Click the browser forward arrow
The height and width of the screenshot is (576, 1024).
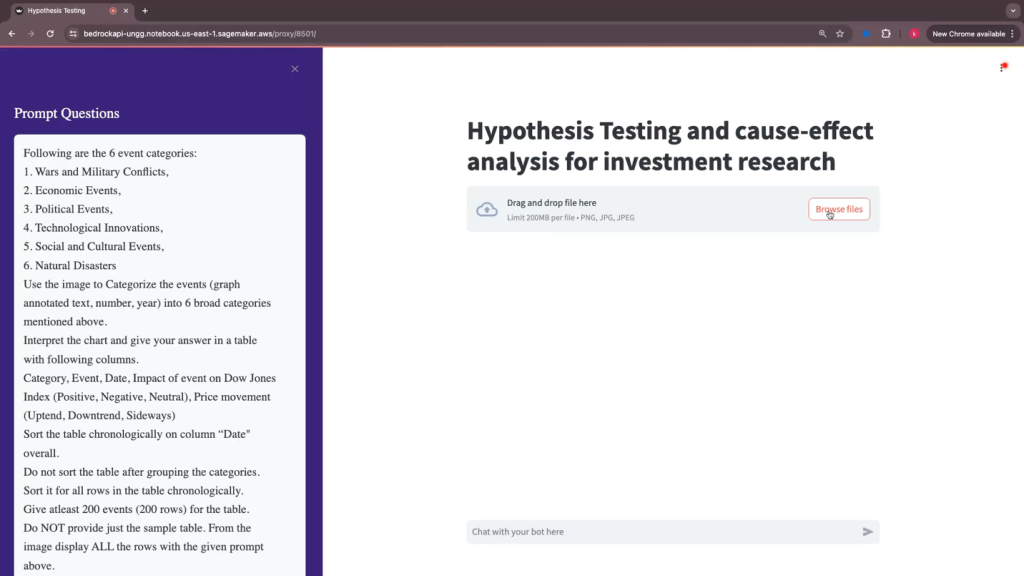coord(31,34)
